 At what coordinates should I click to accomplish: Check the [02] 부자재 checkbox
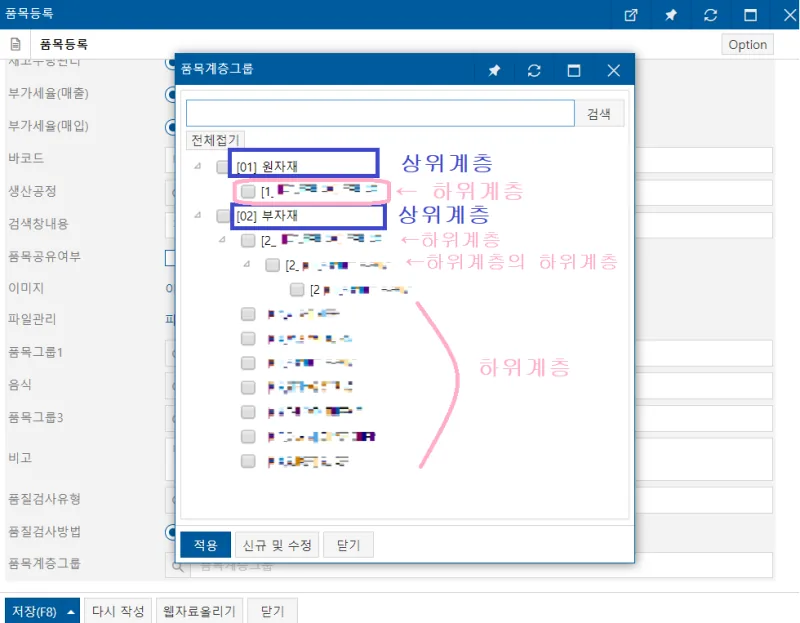pyautogui.click(x=222, y=216)
